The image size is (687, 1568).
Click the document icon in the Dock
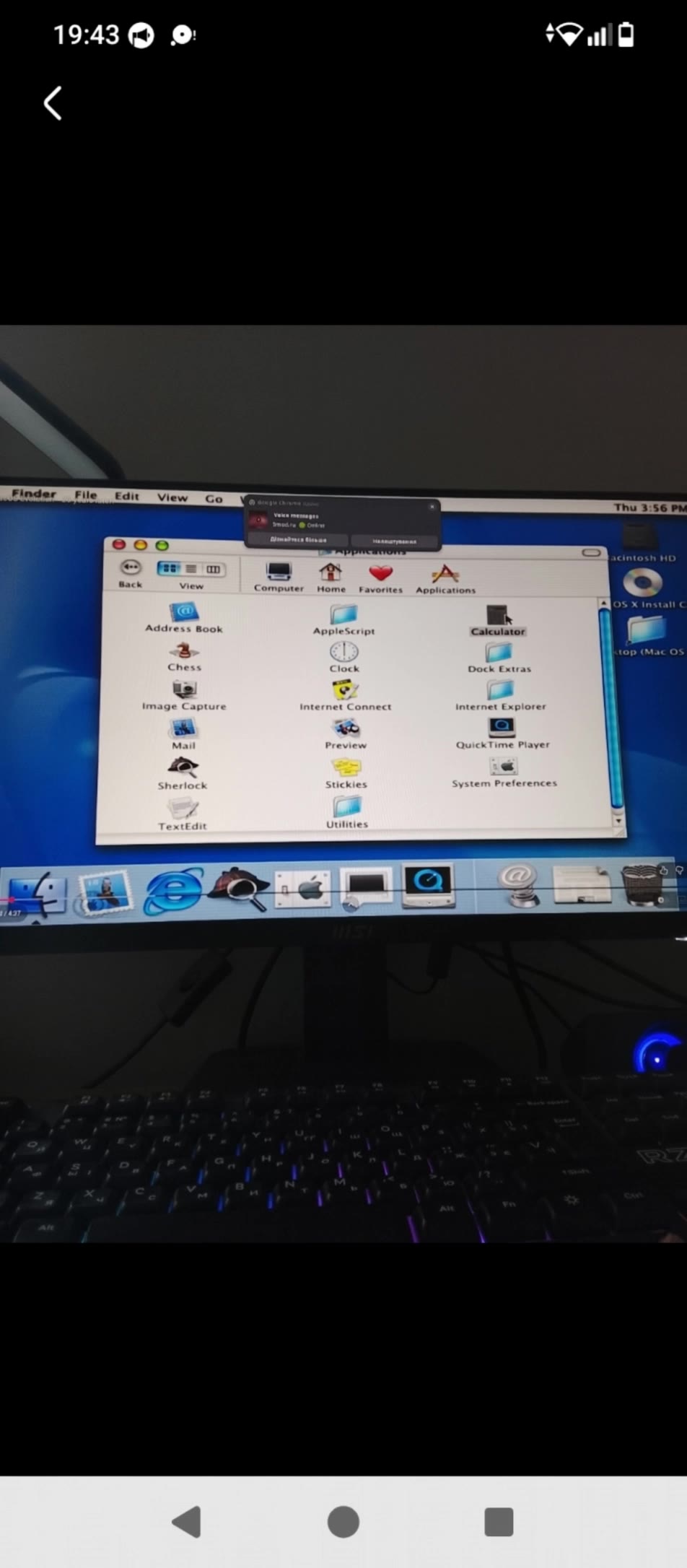pyautogui.click(x=582, y=884)
